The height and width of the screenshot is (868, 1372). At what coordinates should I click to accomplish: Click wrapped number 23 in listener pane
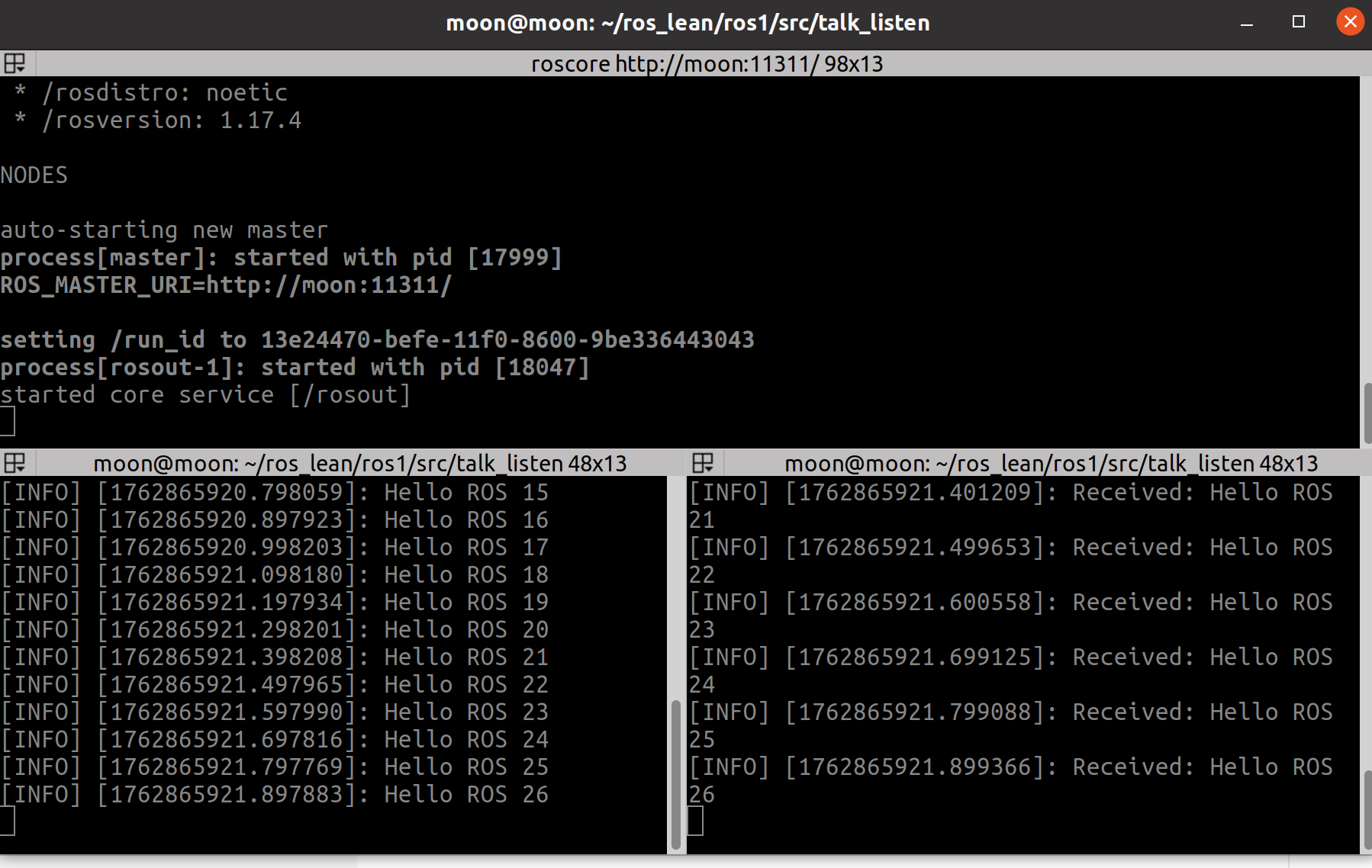(702, 629)
